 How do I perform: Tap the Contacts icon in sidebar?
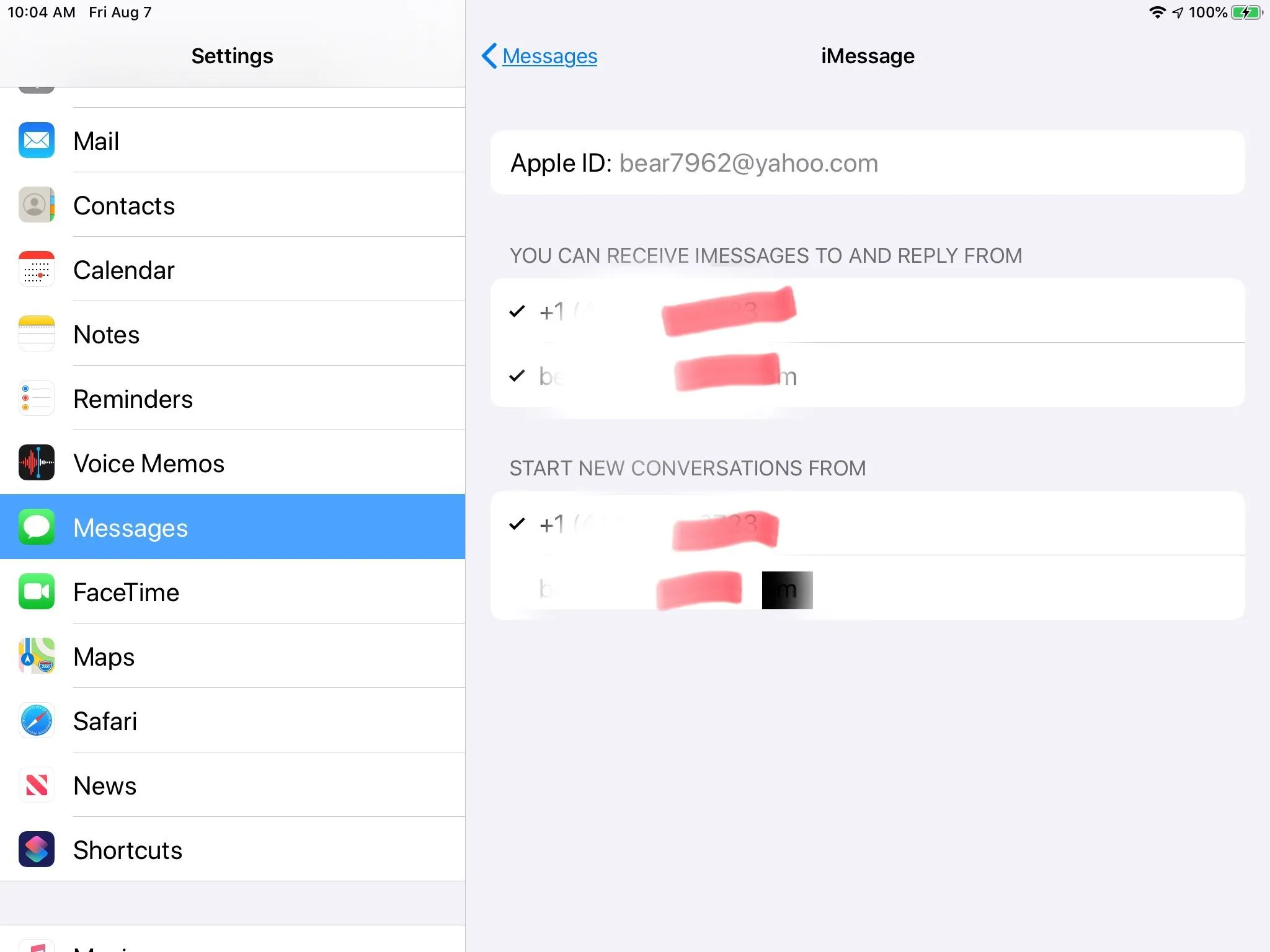[x=37, y=205]
